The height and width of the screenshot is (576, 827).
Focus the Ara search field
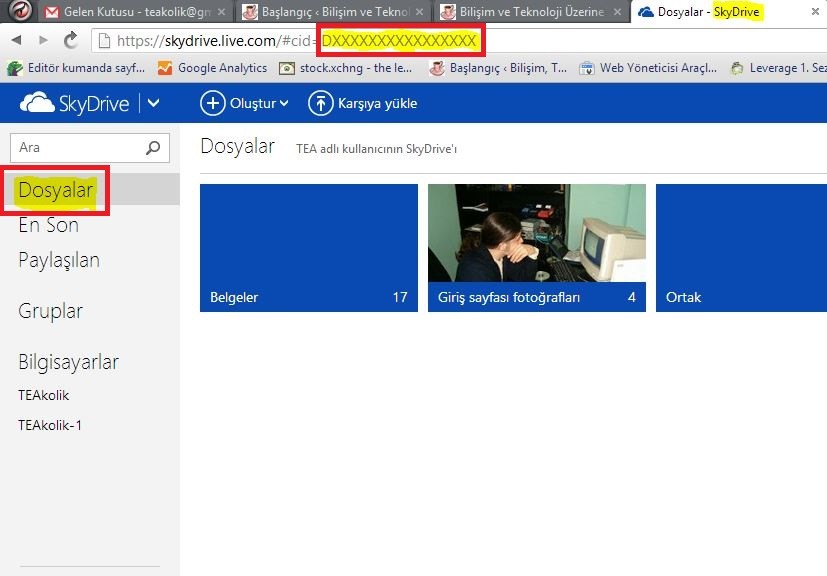pyautogui.click(x=90, y=148)
